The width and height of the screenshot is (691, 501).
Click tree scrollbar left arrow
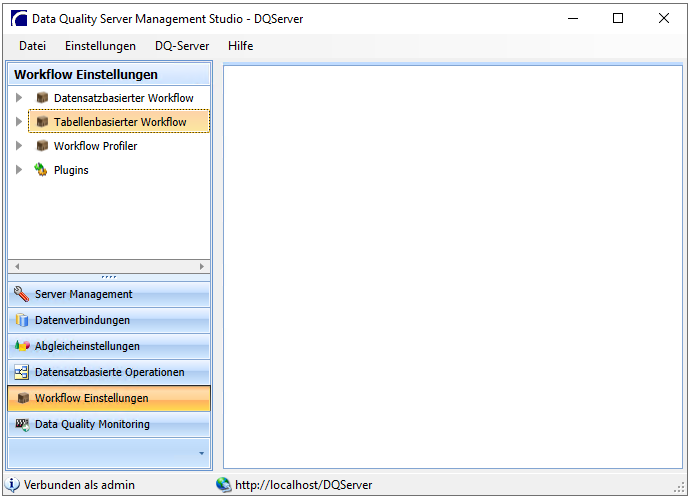(17, 266)
